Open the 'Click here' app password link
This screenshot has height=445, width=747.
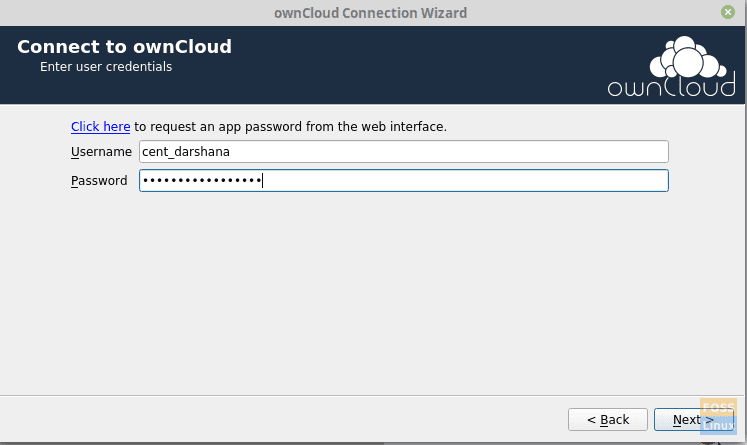tap(101, 127)
